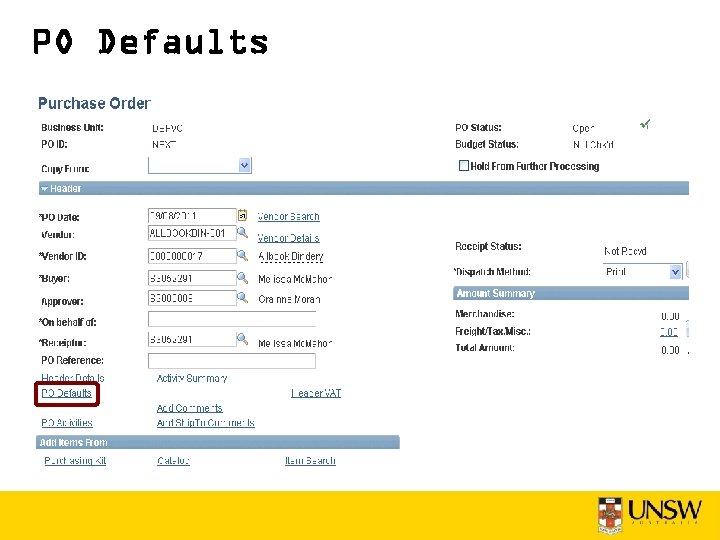Open the PO Activities link
The image size is (720, 540).
click(x=67, y=422)
